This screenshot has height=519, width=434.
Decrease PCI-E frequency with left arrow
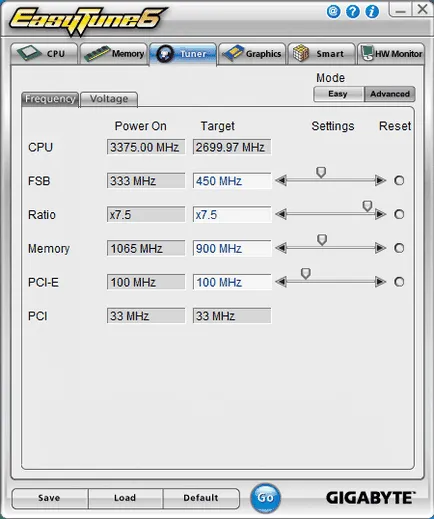pyautogui.click(x=281, y=282)
